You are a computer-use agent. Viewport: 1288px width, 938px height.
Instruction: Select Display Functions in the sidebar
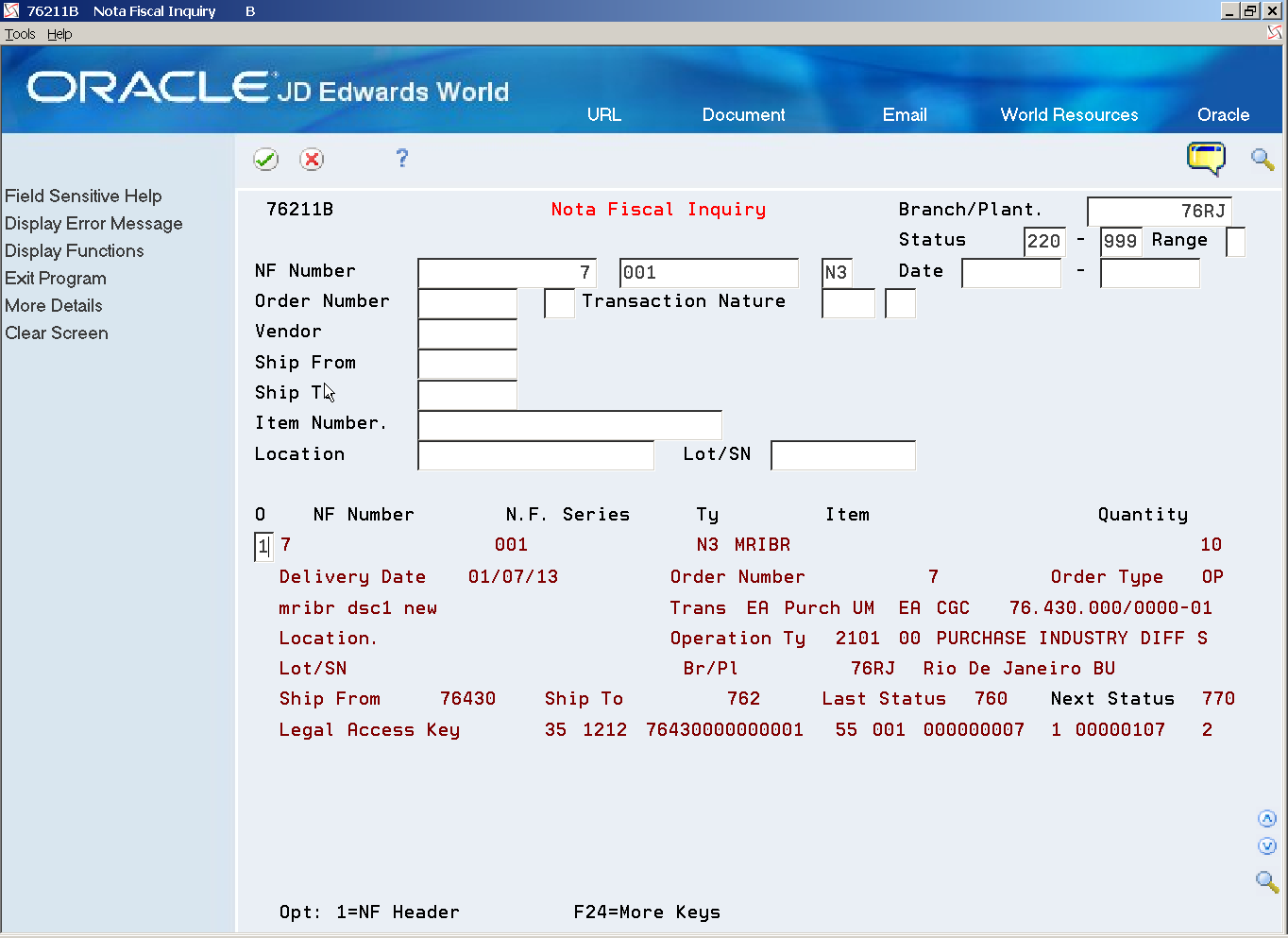pyautogui.click(x=75, y=250)
